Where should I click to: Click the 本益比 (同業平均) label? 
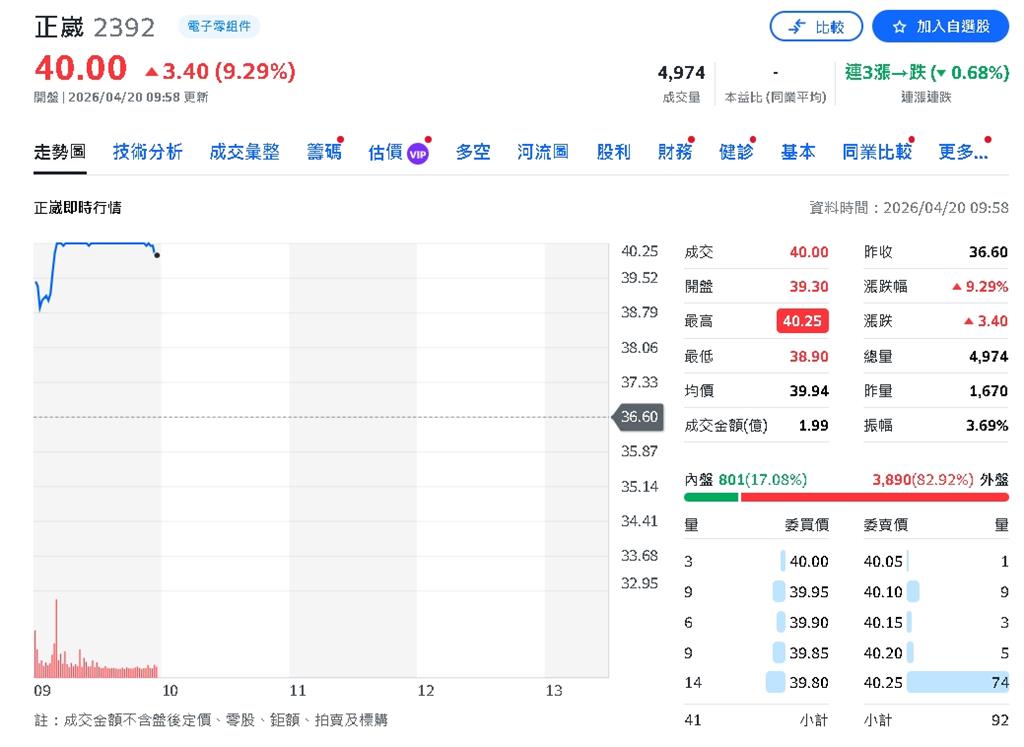click(775, 97)
